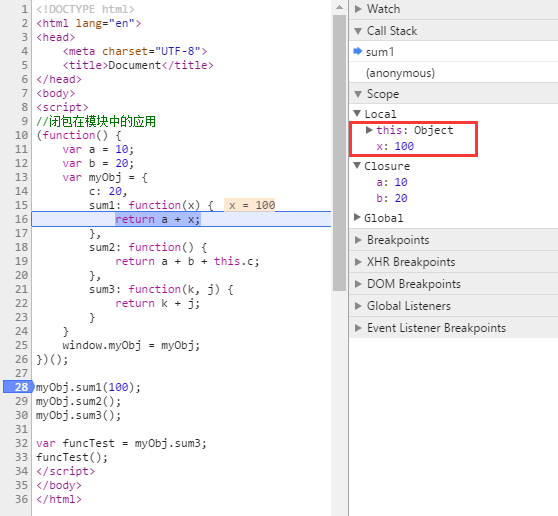Click the '<title>Document</title>' line
The image size is (558, 516).
pos(138,65)
